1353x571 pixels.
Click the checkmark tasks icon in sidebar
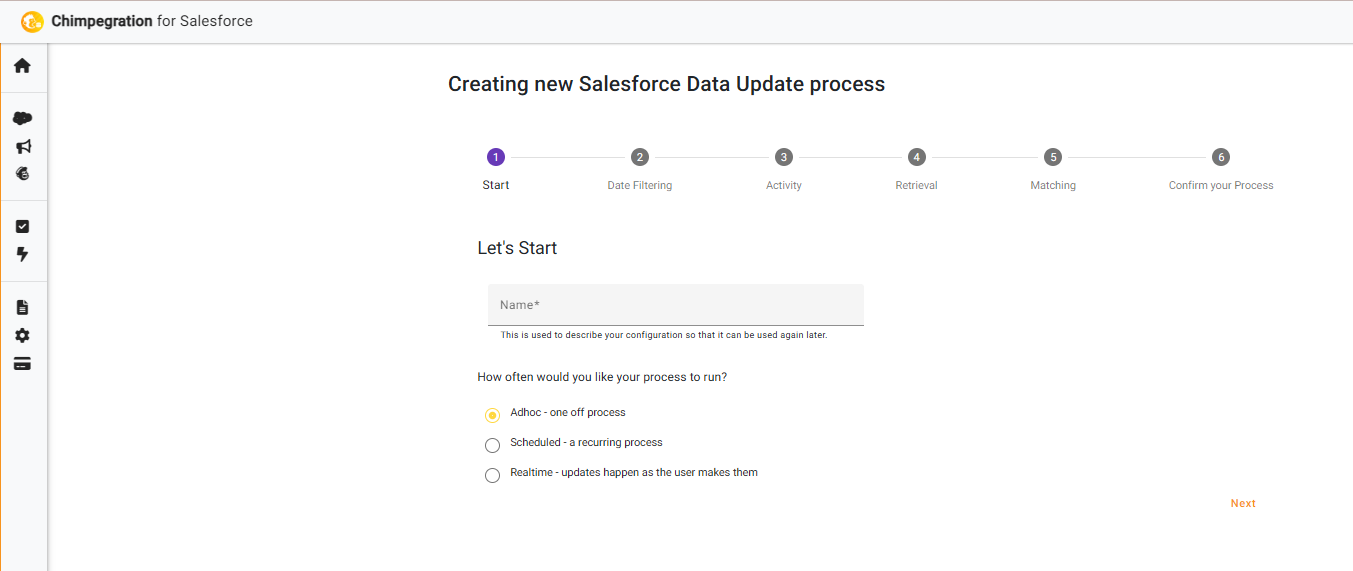22,227
